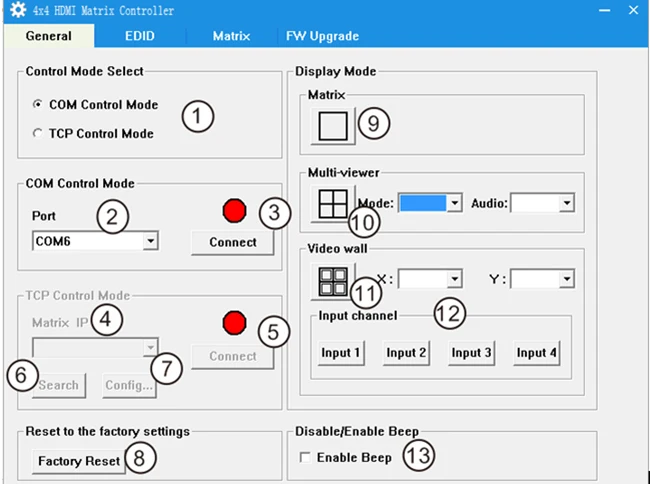Click the gear icon in title bar
The width and height of the screenshot is (650, 484).
tap(18, 10)
